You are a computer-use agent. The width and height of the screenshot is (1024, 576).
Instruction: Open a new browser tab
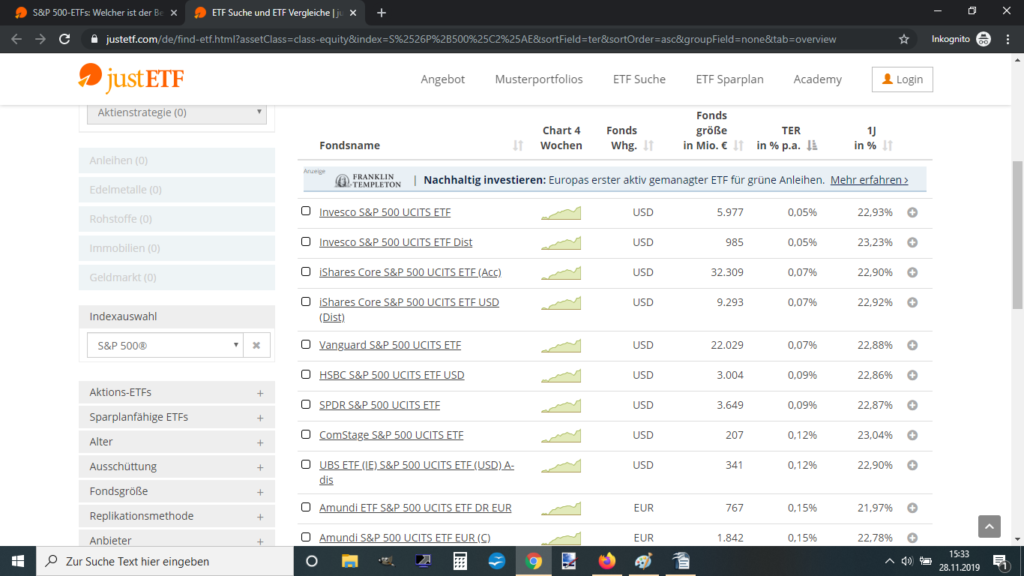[x=381, y=12]
